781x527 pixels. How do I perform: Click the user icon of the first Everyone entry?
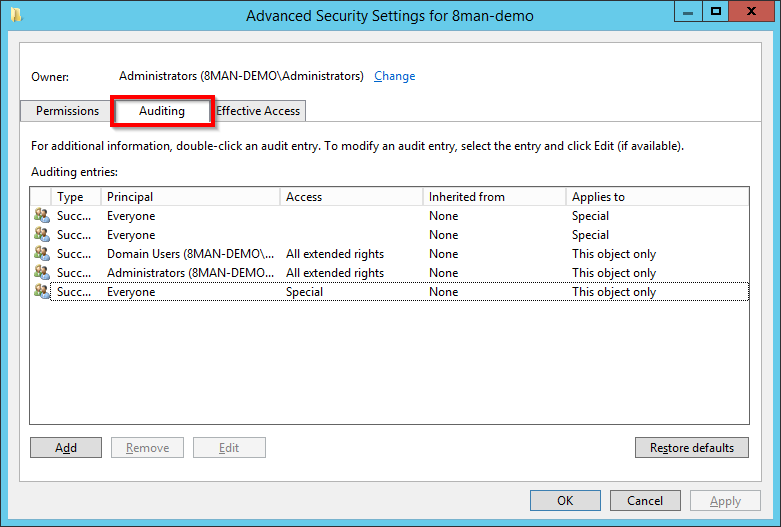point(42,216)
